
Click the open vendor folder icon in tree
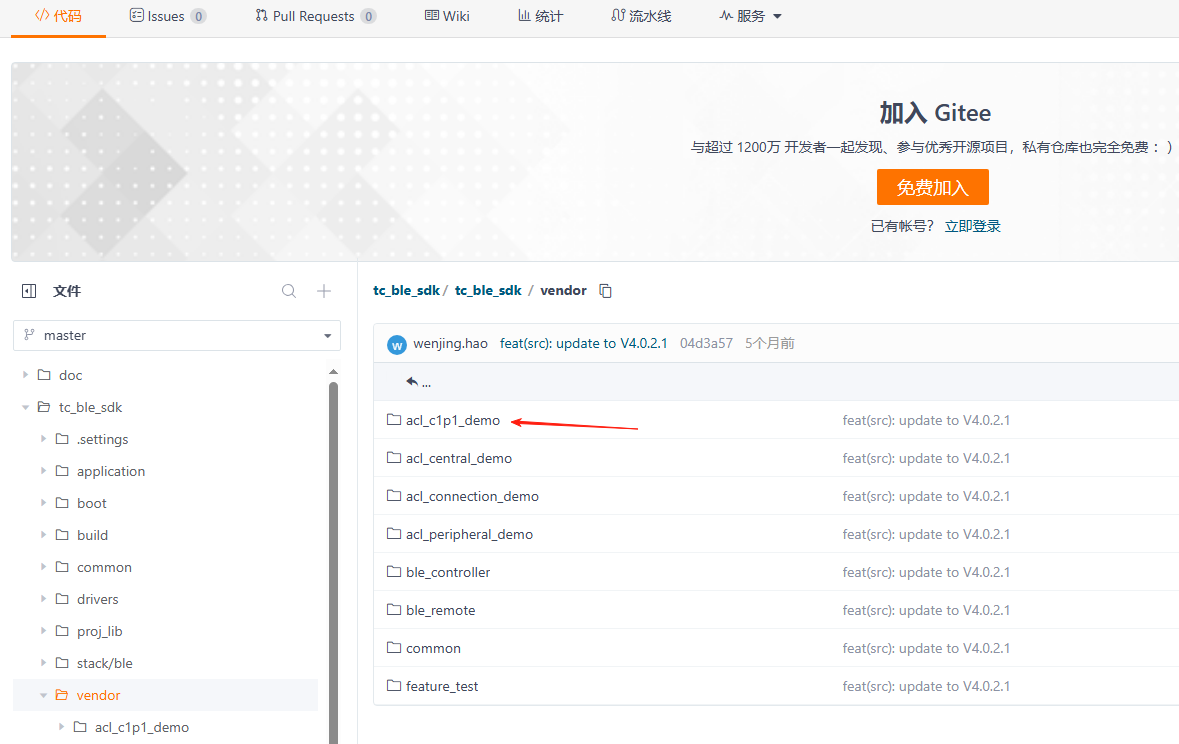pyautogui.click(x=62, y=695)
